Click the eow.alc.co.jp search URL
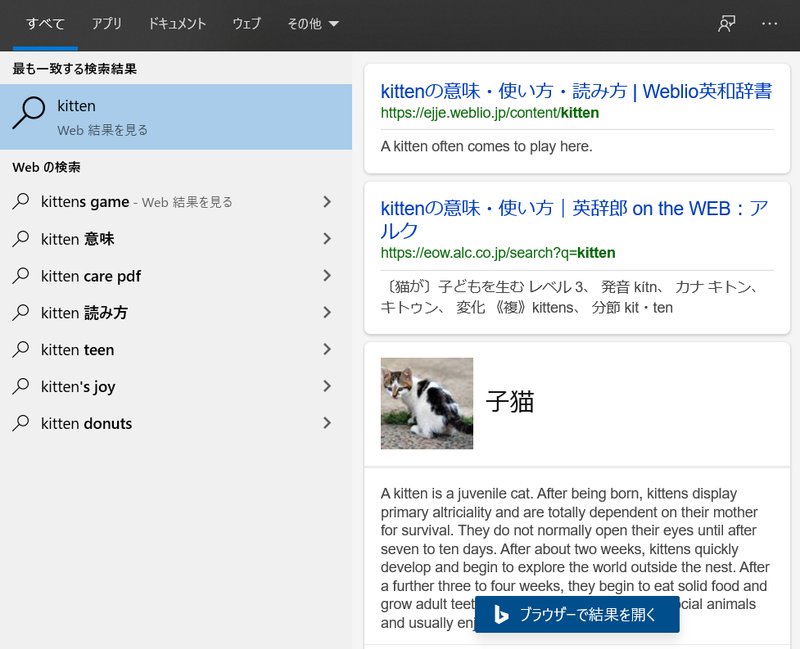Viewport: 800px width, 649px height. [x=498, y=253]
